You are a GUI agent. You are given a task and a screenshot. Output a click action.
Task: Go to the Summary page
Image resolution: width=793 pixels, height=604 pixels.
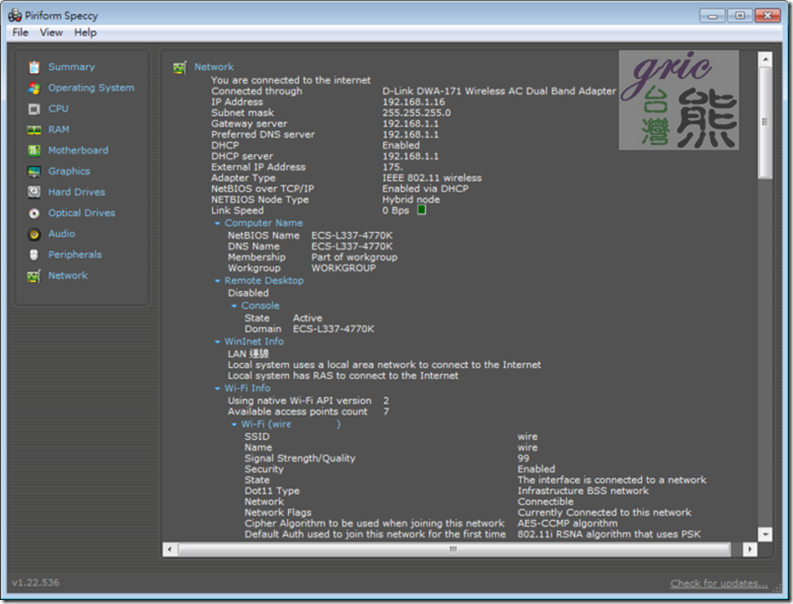pos(71,67)
